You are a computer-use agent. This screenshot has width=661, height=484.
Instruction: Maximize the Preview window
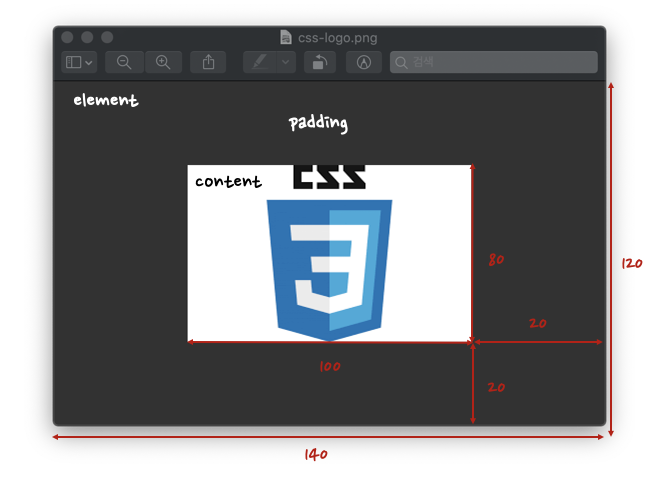[x=107, y=37]
